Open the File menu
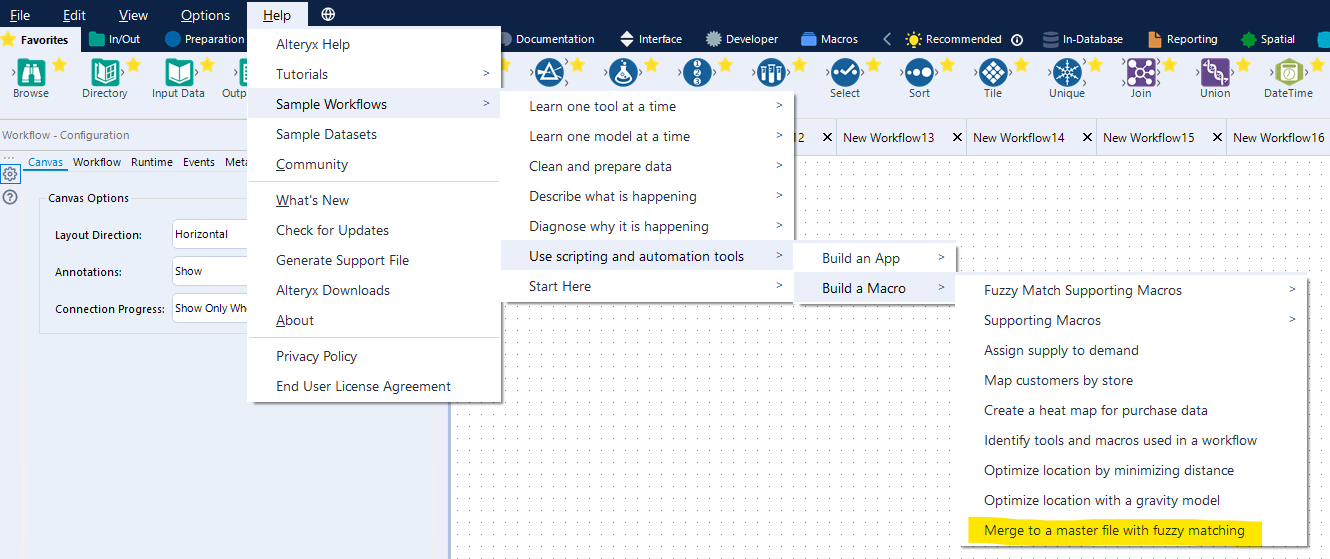The width and height of the screenshot is (1330, 559). click(20, 15)
